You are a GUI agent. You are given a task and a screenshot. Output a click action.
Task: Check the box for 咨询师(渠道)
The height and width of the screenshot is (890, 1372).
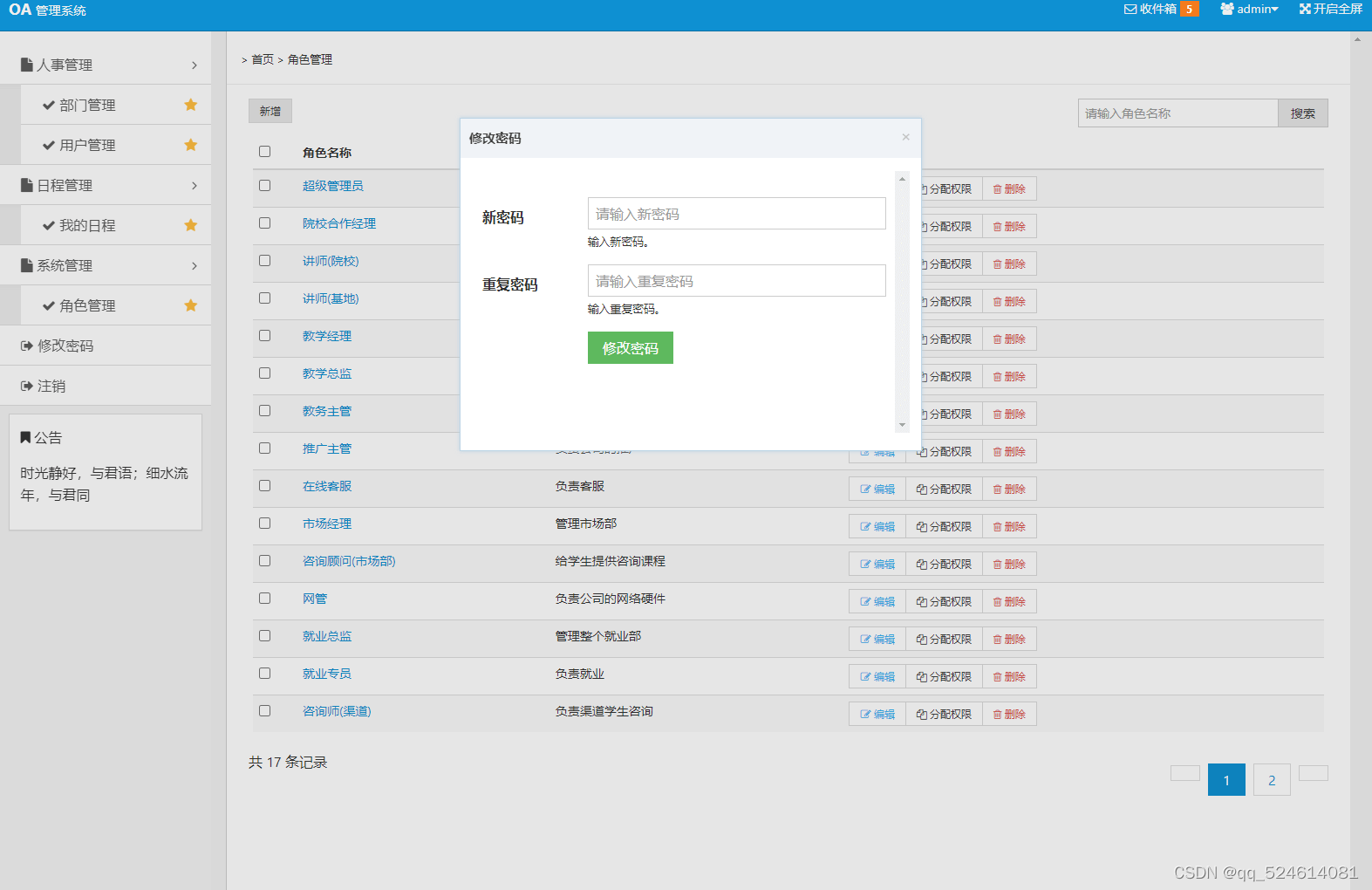pyautogui.click(x=264, y=711)
